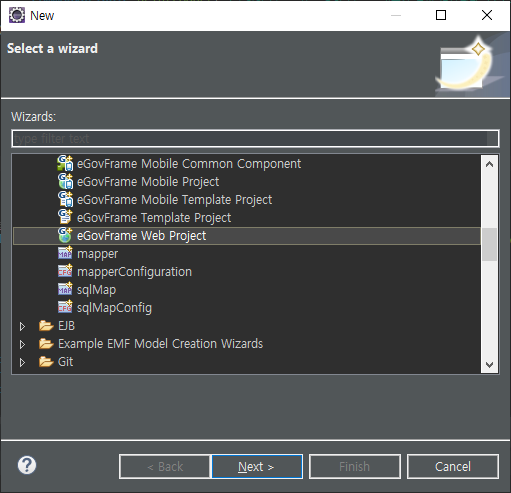This screenshot has height=493, width=511.
Task: Click the EJB folder icon
Action: 46,326
